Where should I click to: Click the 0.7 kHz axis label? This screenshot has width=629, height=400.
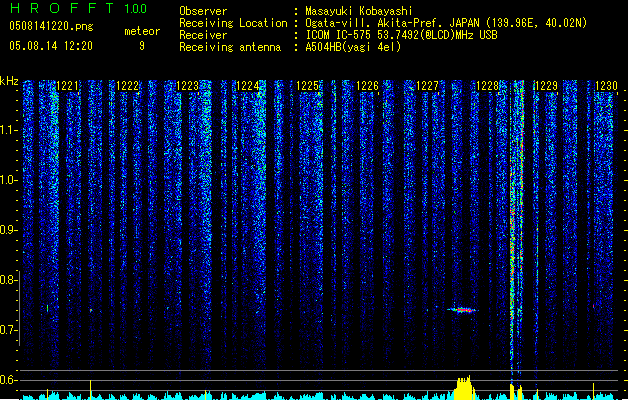pyautogui.click(x=8, y=330)
